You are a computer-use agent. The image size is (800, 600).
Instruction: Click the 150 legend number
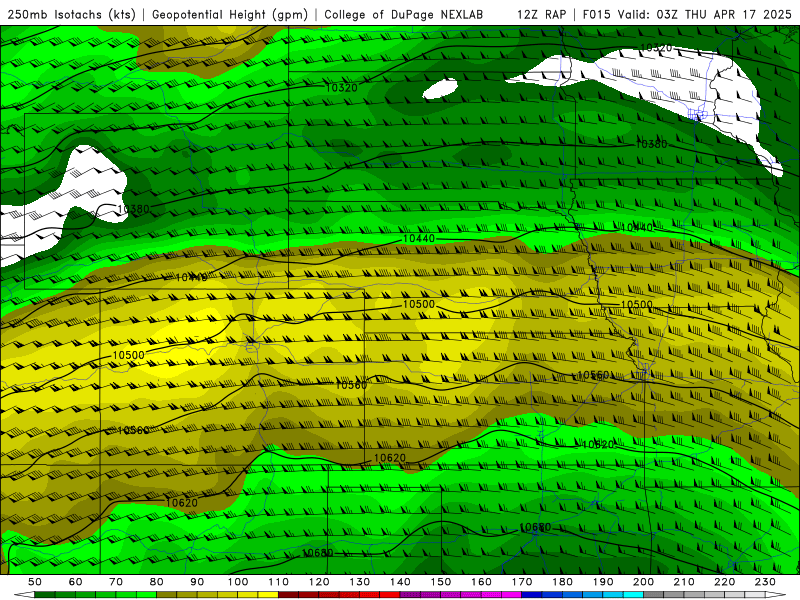pos(441,582)
